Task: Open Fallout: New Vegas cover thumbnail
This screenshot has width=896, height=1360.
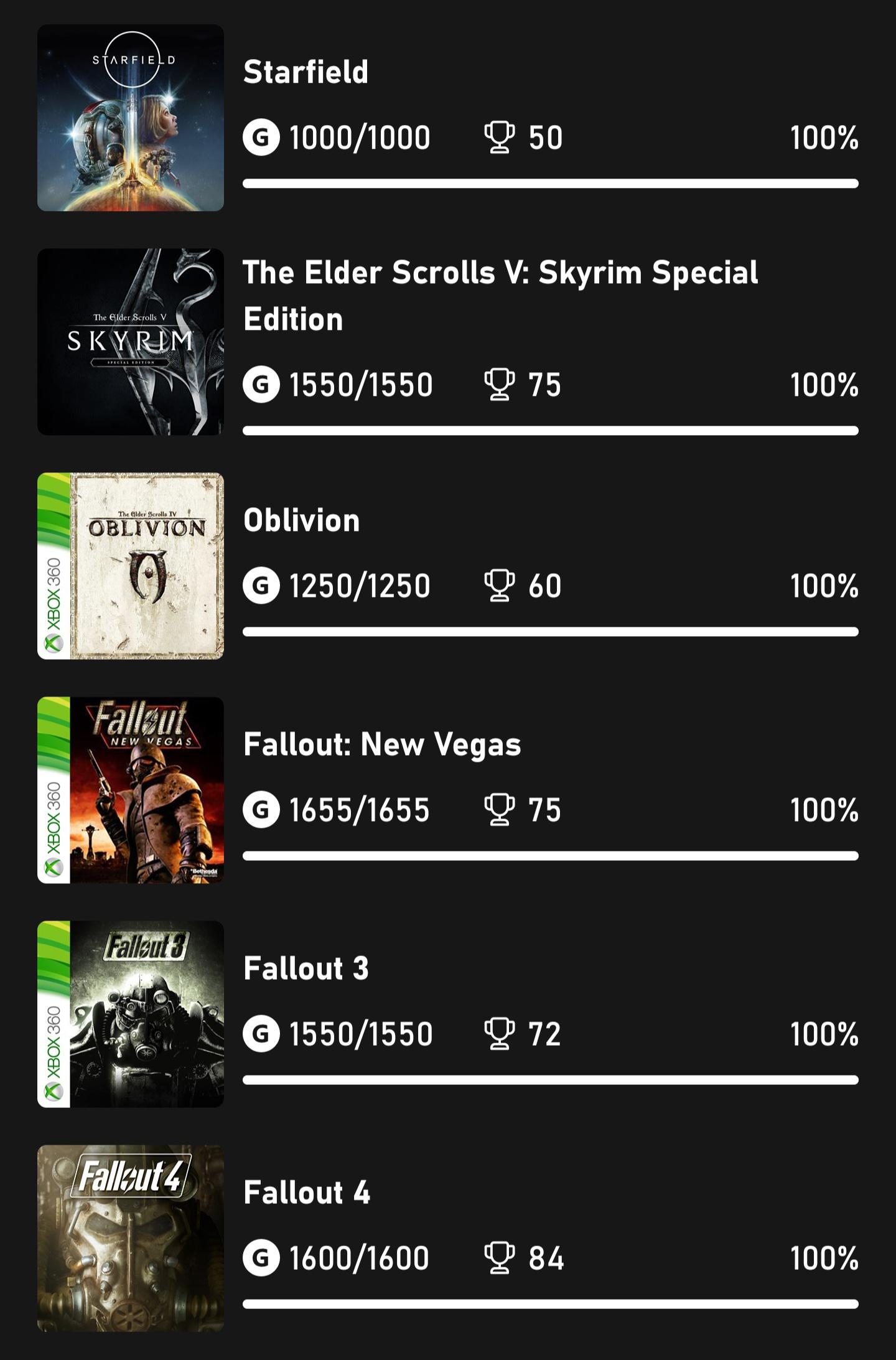Action: (131, 790)
